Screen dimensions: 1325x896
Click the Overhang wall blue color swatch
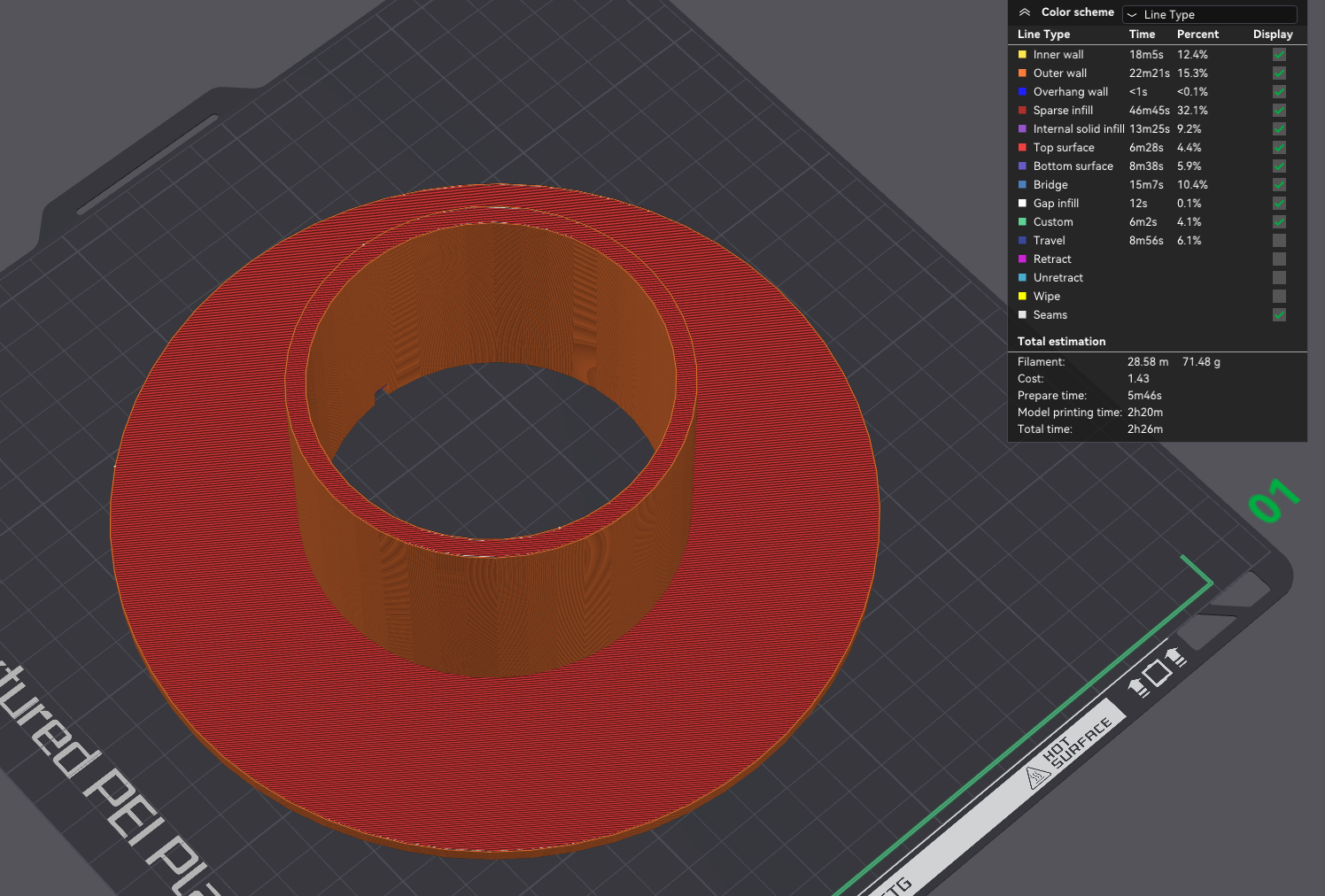click(1022, 91)
